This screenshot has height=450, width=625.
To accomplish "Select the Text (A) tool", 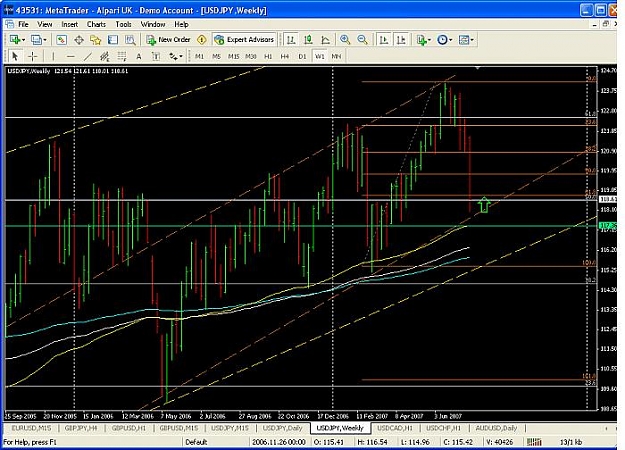I will 139,57.
